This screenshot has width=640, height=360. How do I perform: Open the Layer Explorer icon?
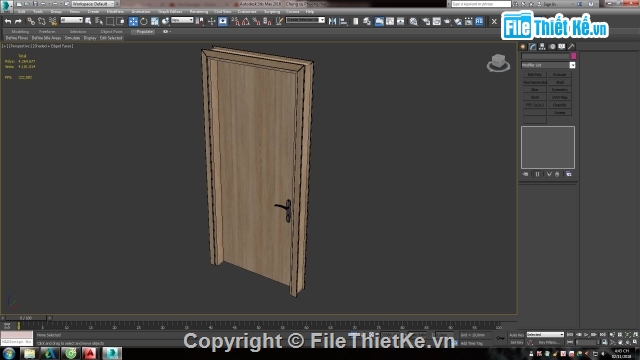coord(367,21)
